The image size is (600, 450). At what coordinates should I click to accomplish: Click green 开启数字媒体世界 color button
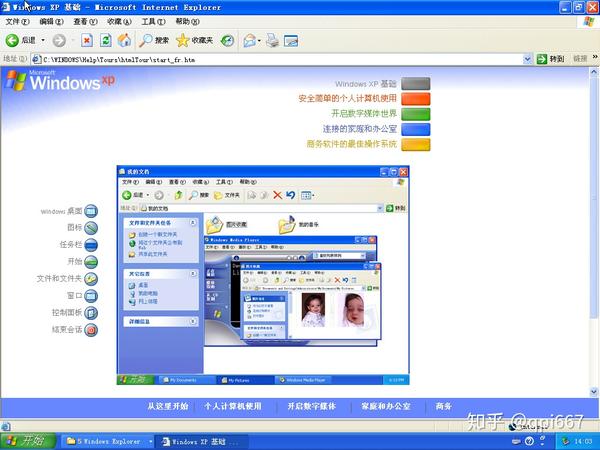point(416,114)
